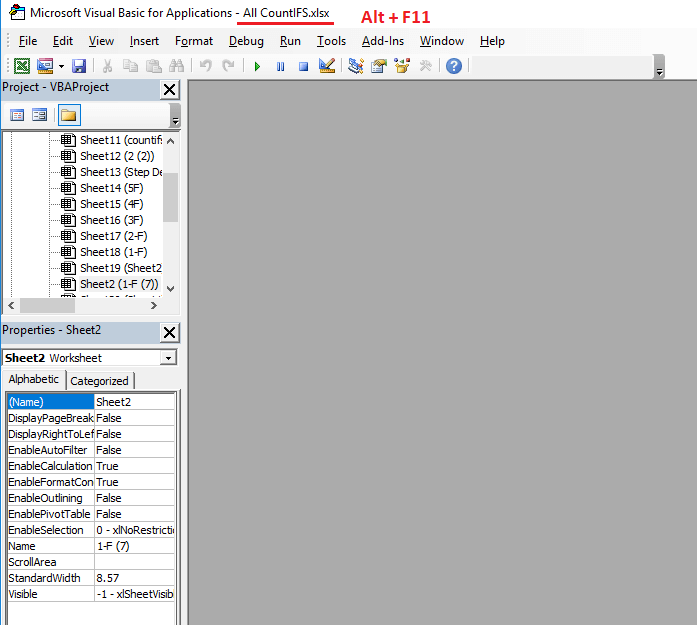Screen dimensions: 697x625
Task: Open Project Explorer toolbar icon
Action: coord(356,66)
